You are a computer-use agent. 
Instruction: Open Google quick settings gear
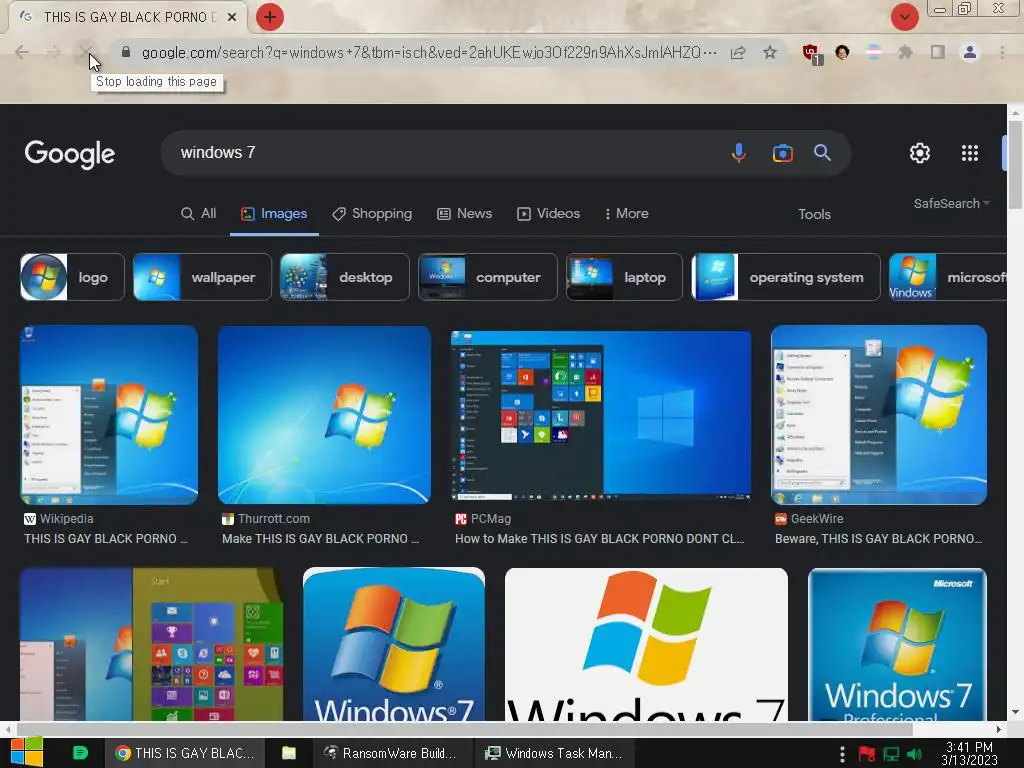click(920, 153)
